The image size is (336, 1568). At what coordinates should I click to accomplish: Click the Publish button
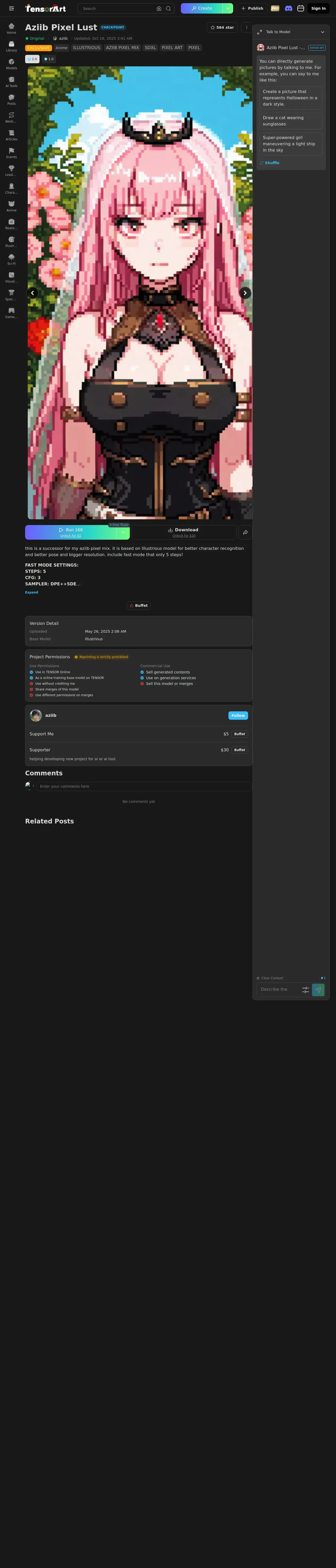click(252, 9)
